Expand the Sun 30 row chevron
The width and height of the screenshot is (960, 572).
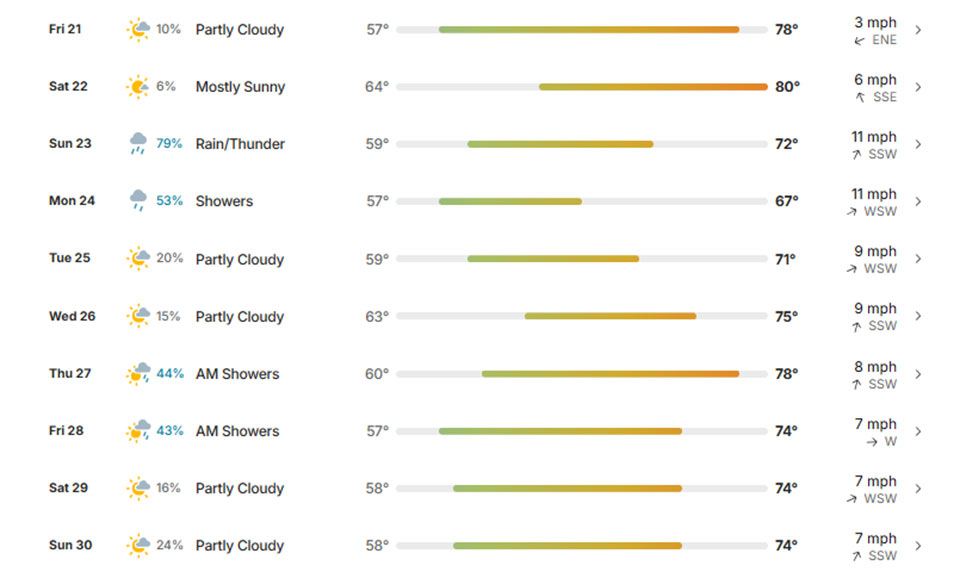[918, 546]
